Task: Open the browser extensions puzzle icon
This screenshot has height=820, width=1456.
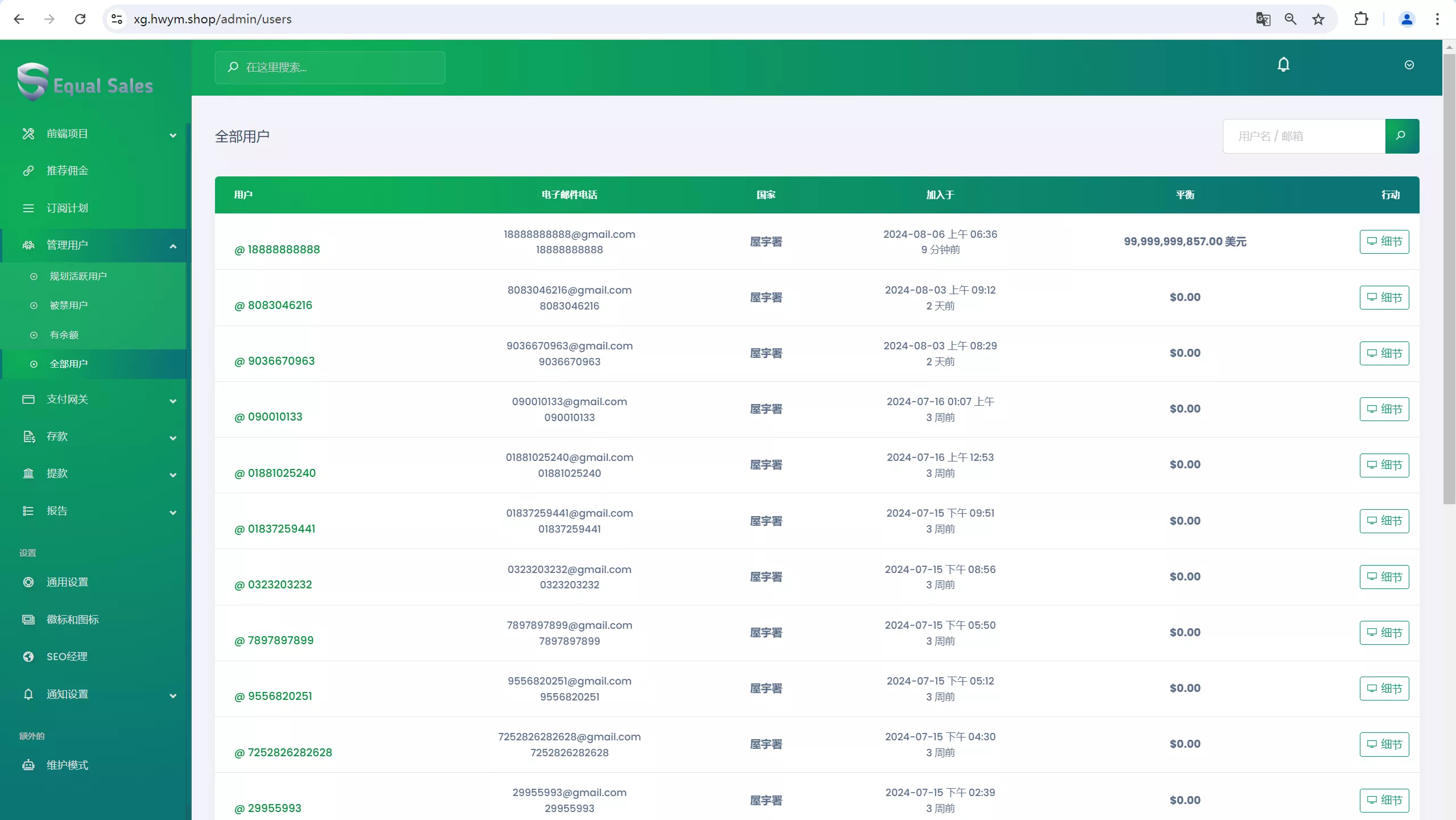Action: tap(1361, 19)
